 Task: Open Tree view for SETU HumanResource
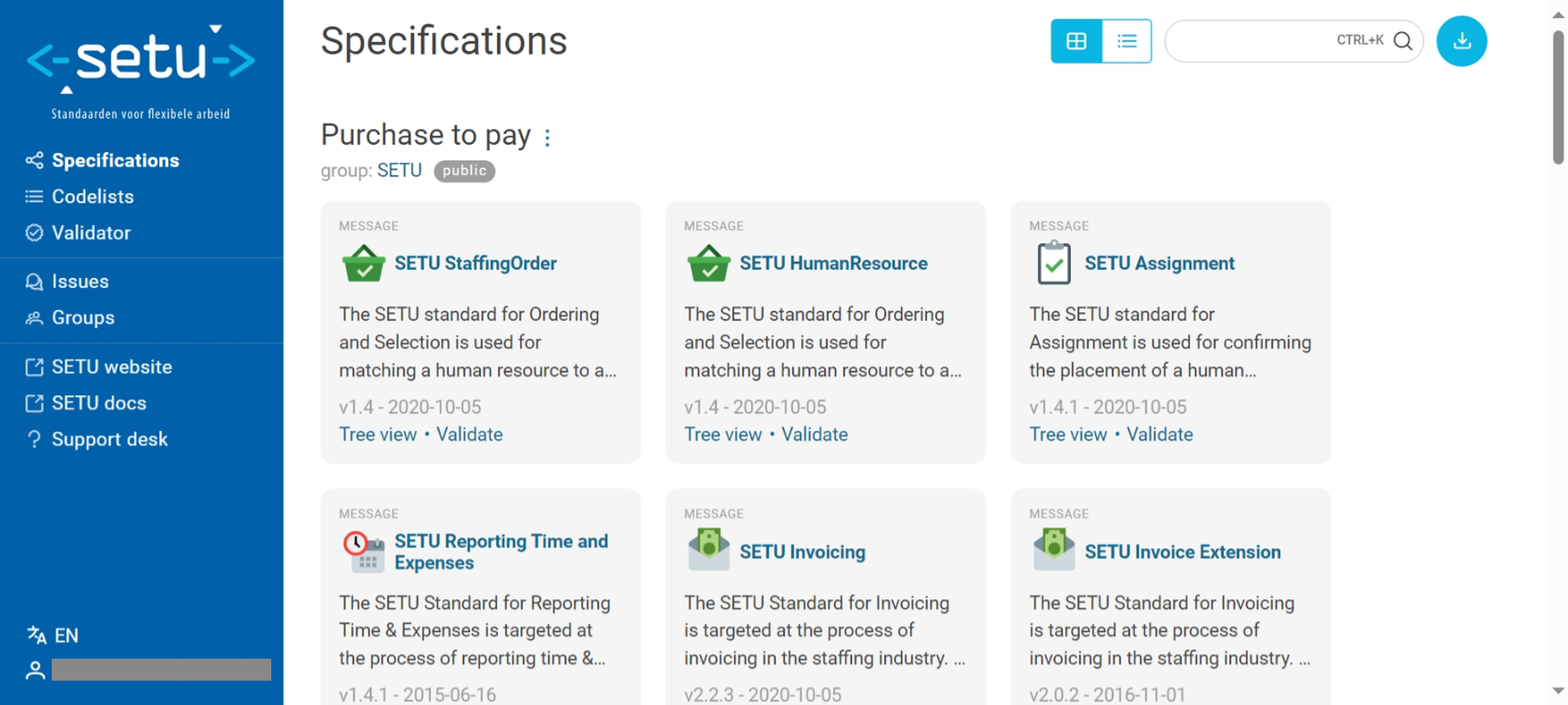[722, 434]
